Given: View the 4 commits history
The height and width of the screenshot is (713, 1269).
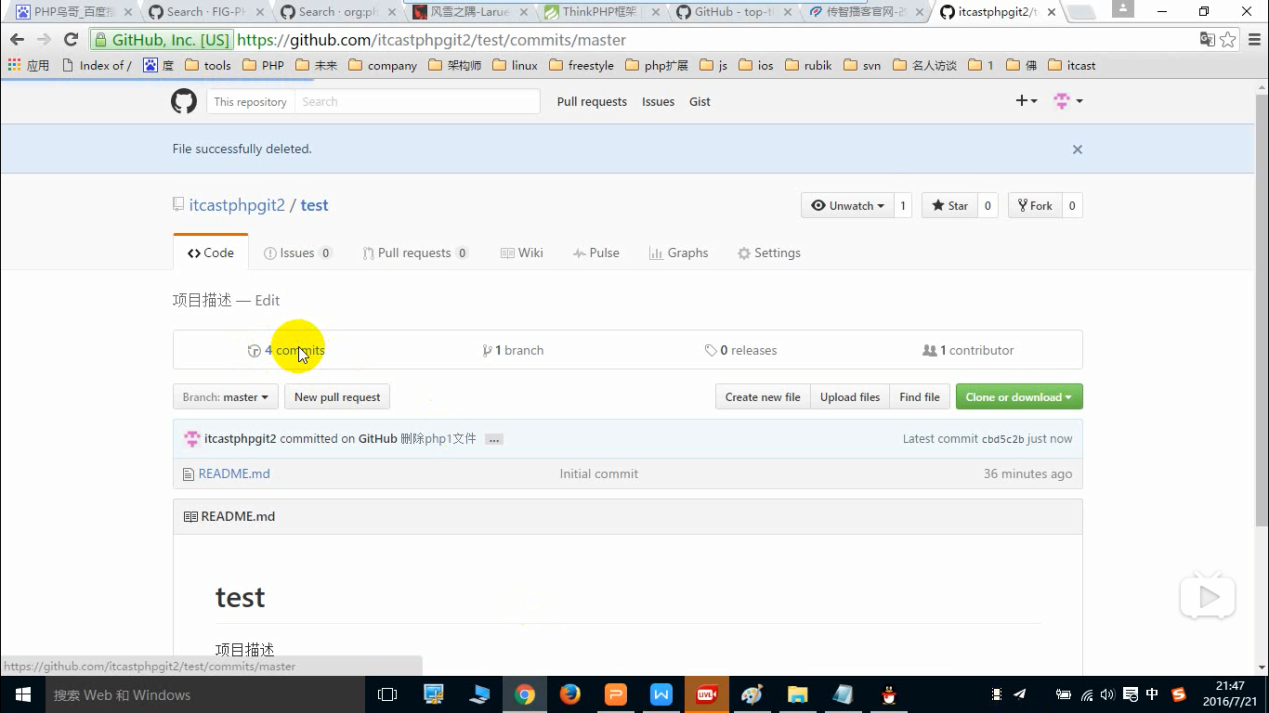Looking at the screenshot, I should tap(286, 350).
